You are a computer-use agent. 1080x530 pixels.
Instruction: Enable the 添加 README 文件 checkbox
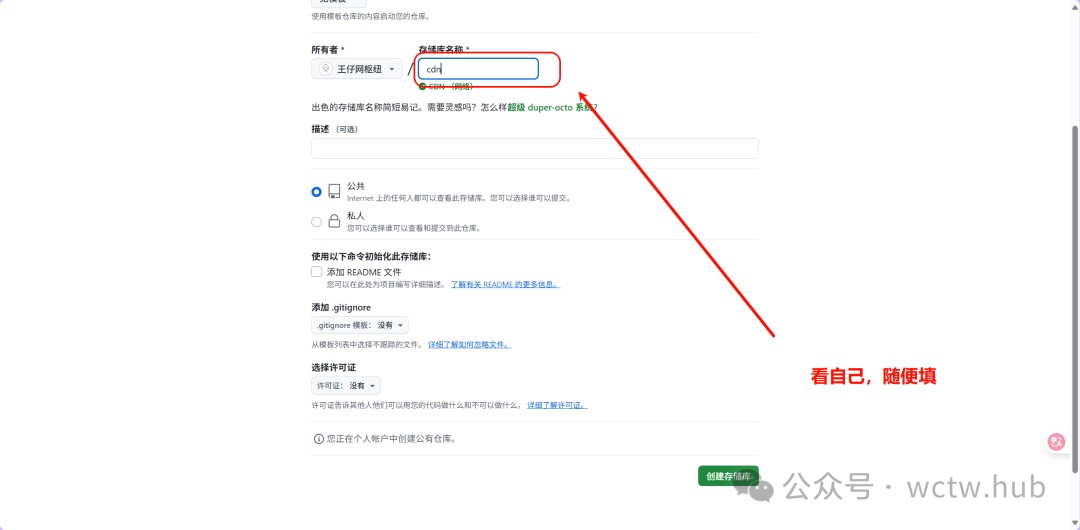coord(316,272)
